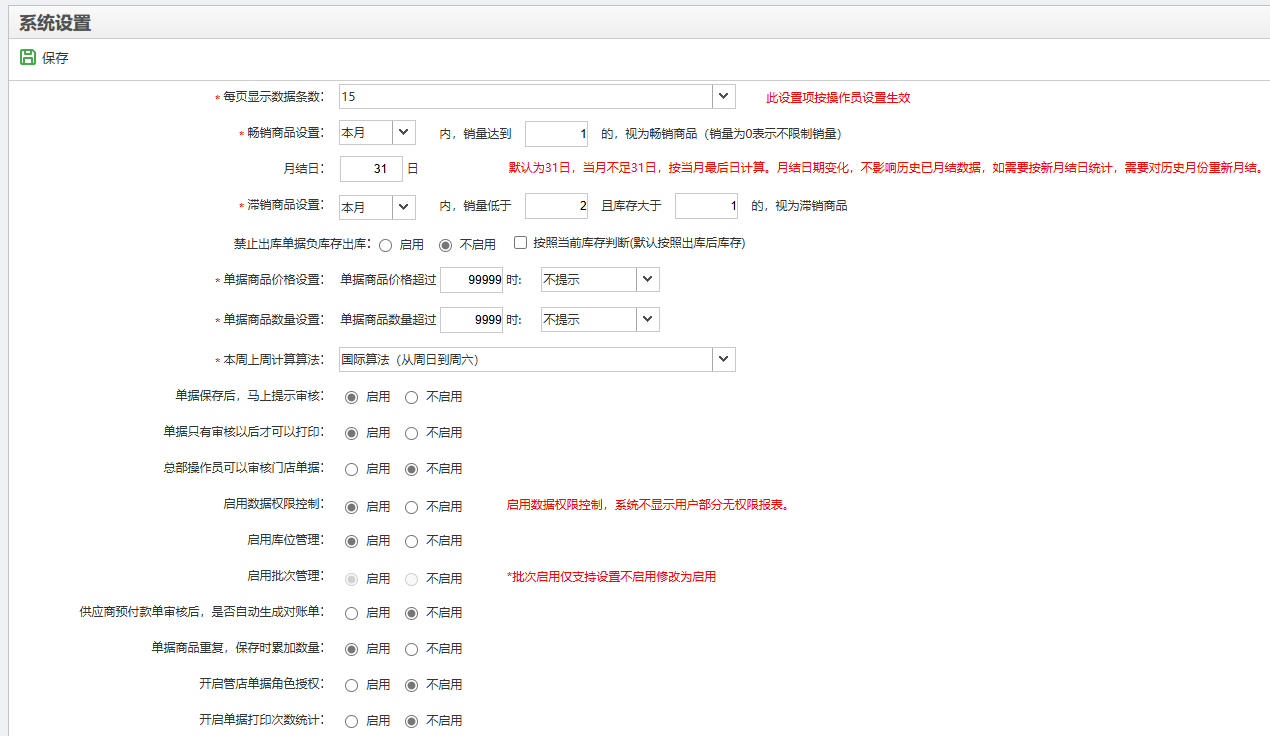This screenshot has height=736, width=1270.
Task: Click the 单据商品价格超过 input showing 99999
Action: click(x=471, y=280)
